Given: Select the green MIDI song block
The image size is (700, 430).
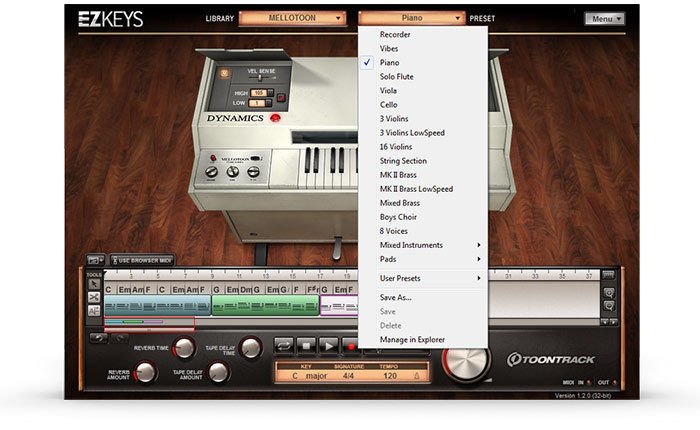Looking at the screenshot, I should [265, 306].
